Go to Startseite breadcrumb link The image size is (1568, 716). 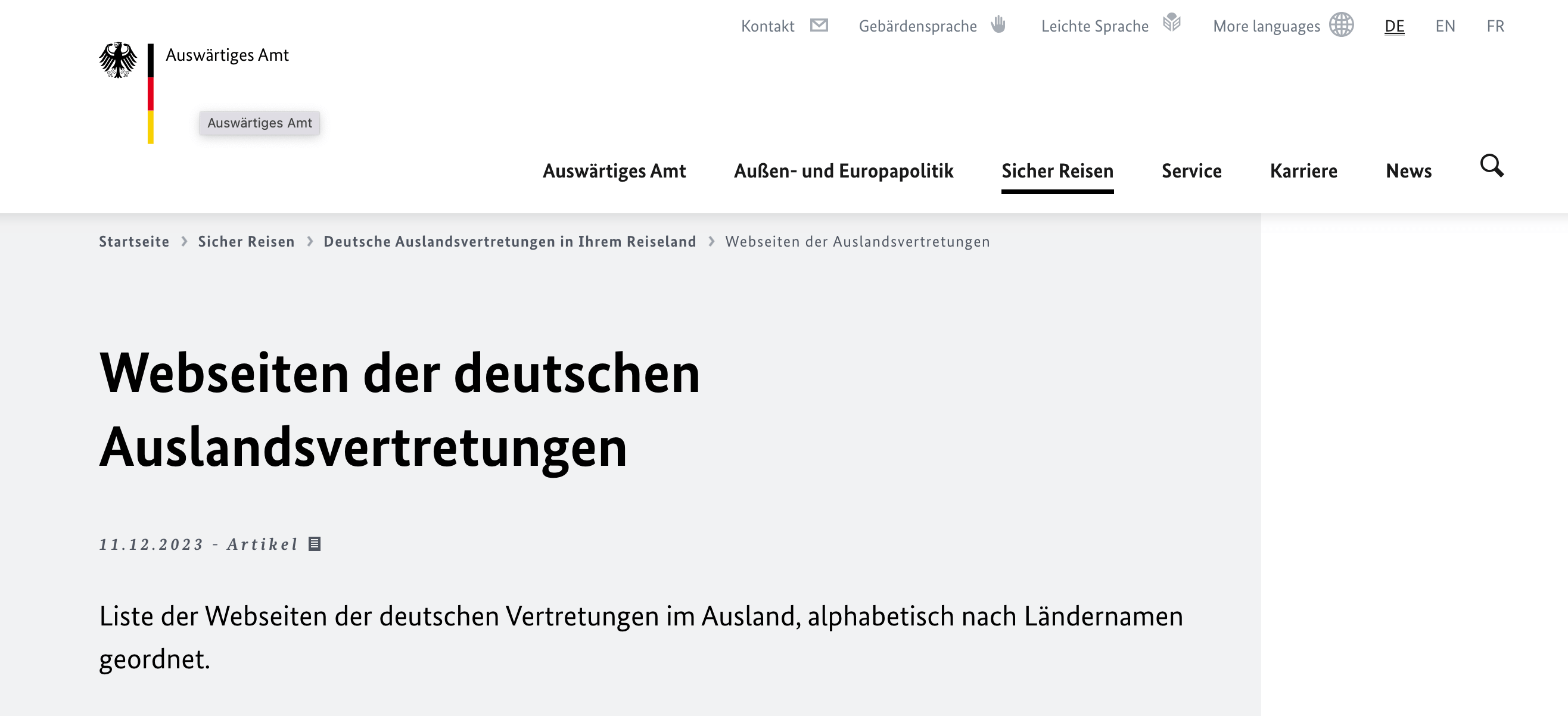coord(134,242)
